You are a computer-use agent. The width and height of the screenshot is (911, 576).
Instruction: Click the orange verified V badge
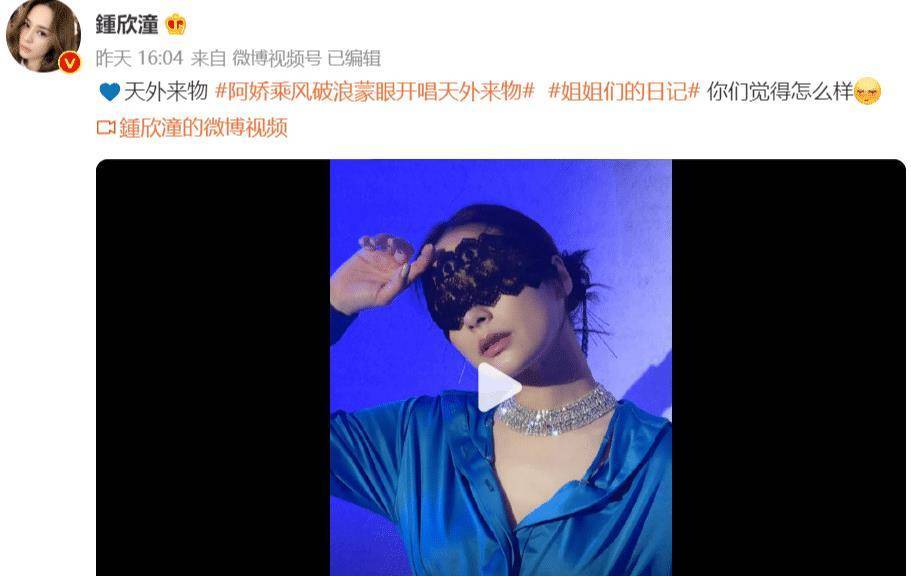tap(70, 62)
